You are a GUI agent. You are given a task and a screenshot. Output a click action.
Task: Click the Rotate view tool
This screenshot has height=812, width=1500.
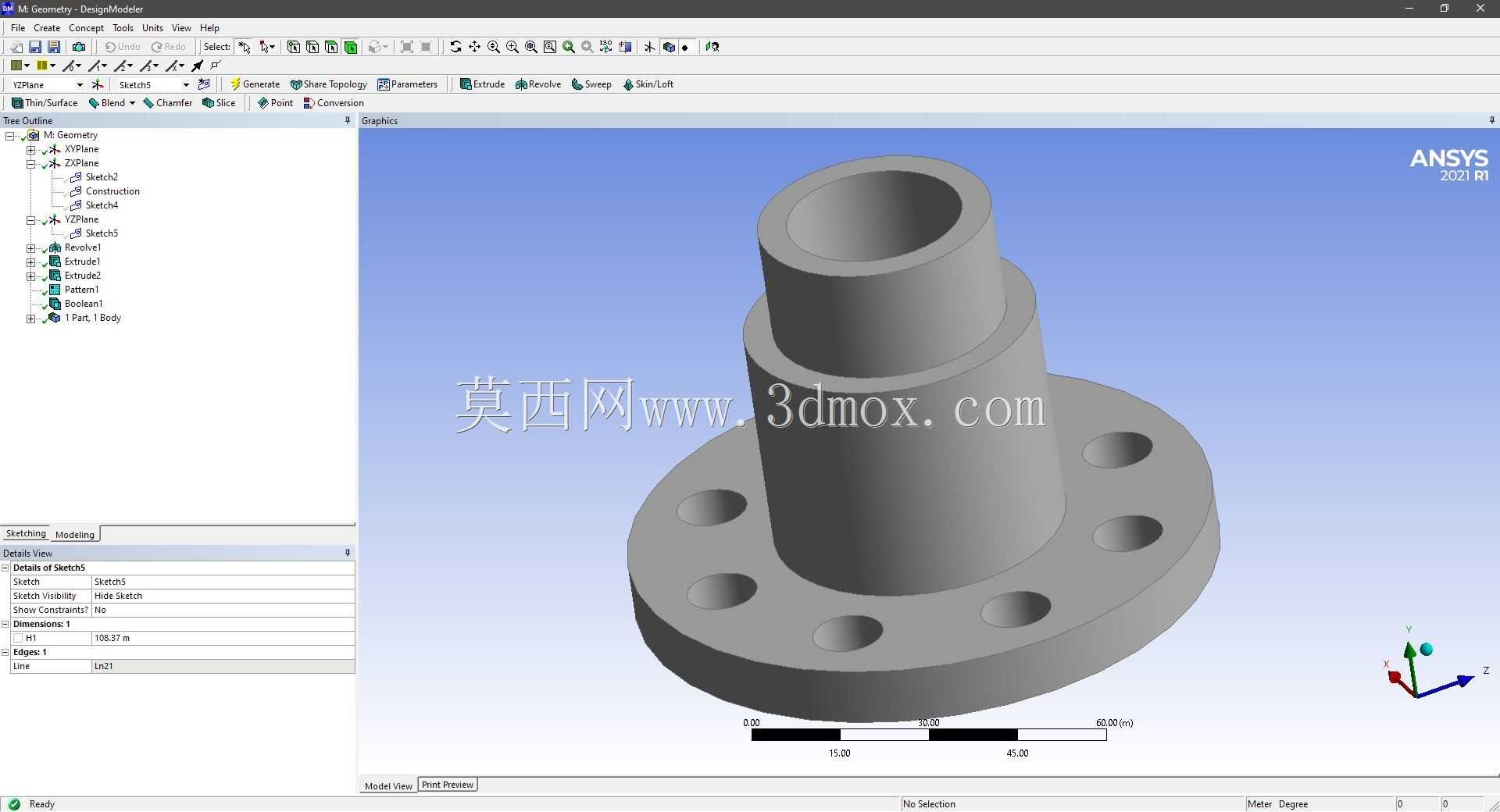455,47
